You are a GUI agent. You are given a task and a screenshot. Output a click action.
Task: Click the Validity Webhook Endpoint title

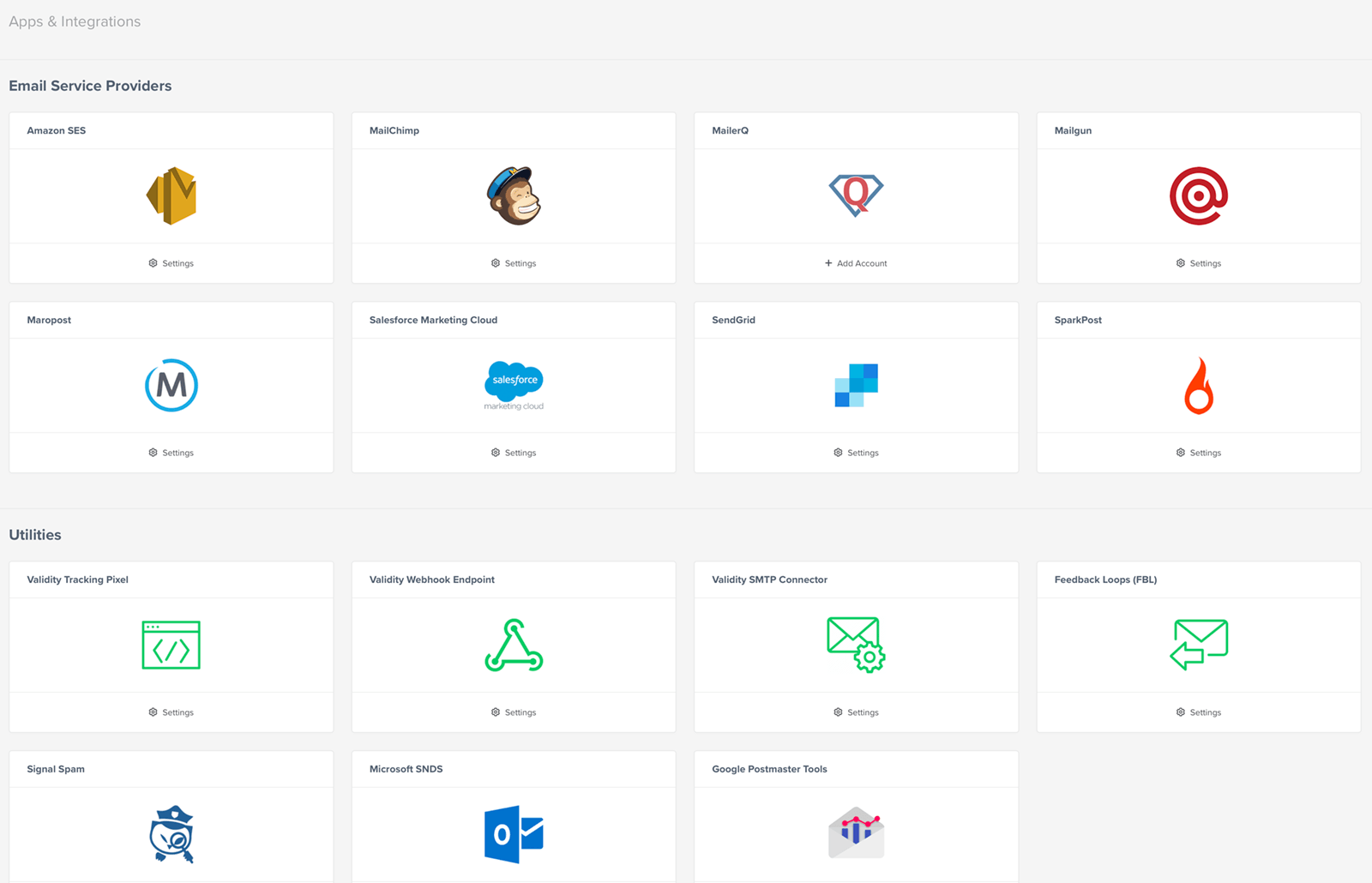pyautogui.click(x=432, y=580)
